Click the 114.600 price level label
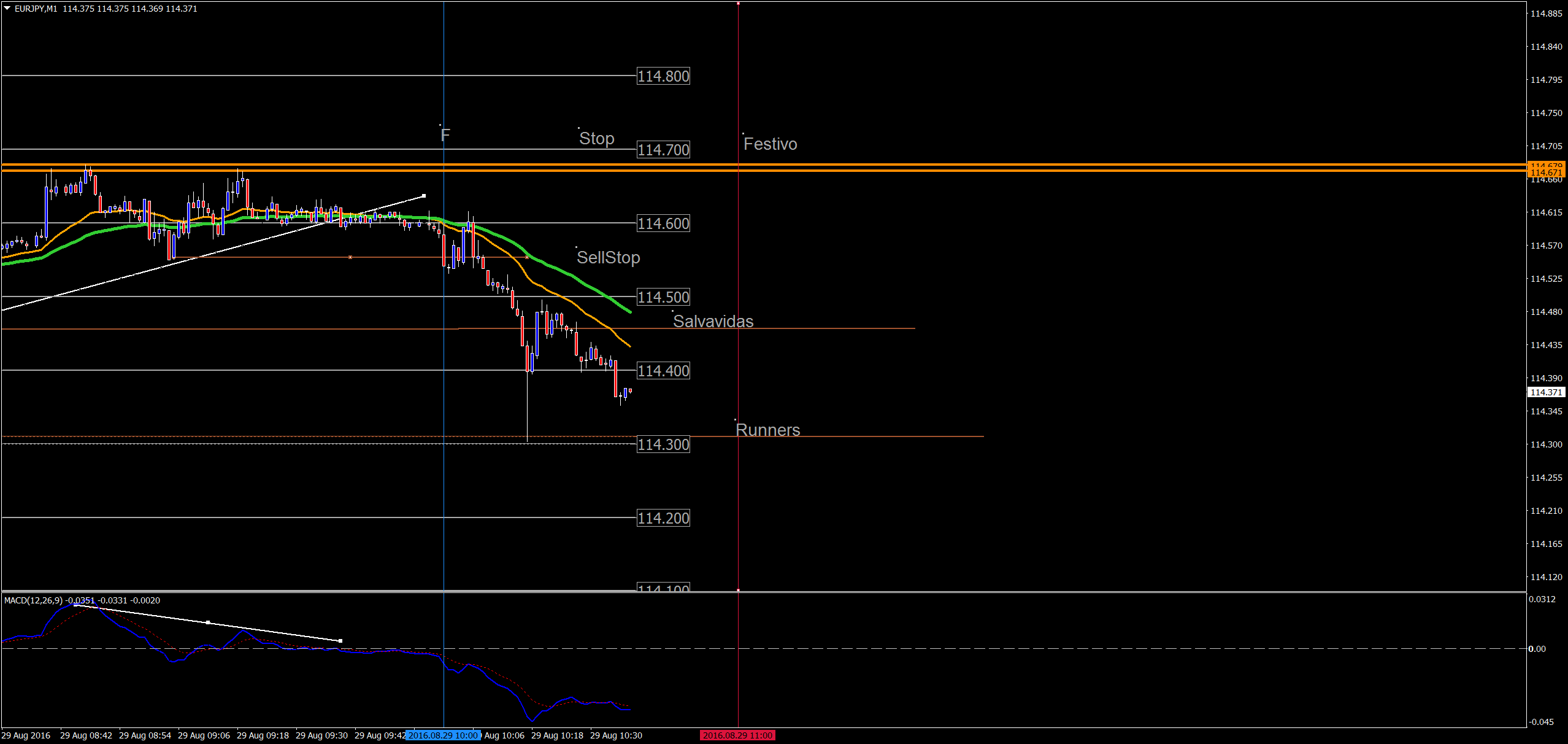The width and height of the screenshot is (1568, 744). (663, 223)
